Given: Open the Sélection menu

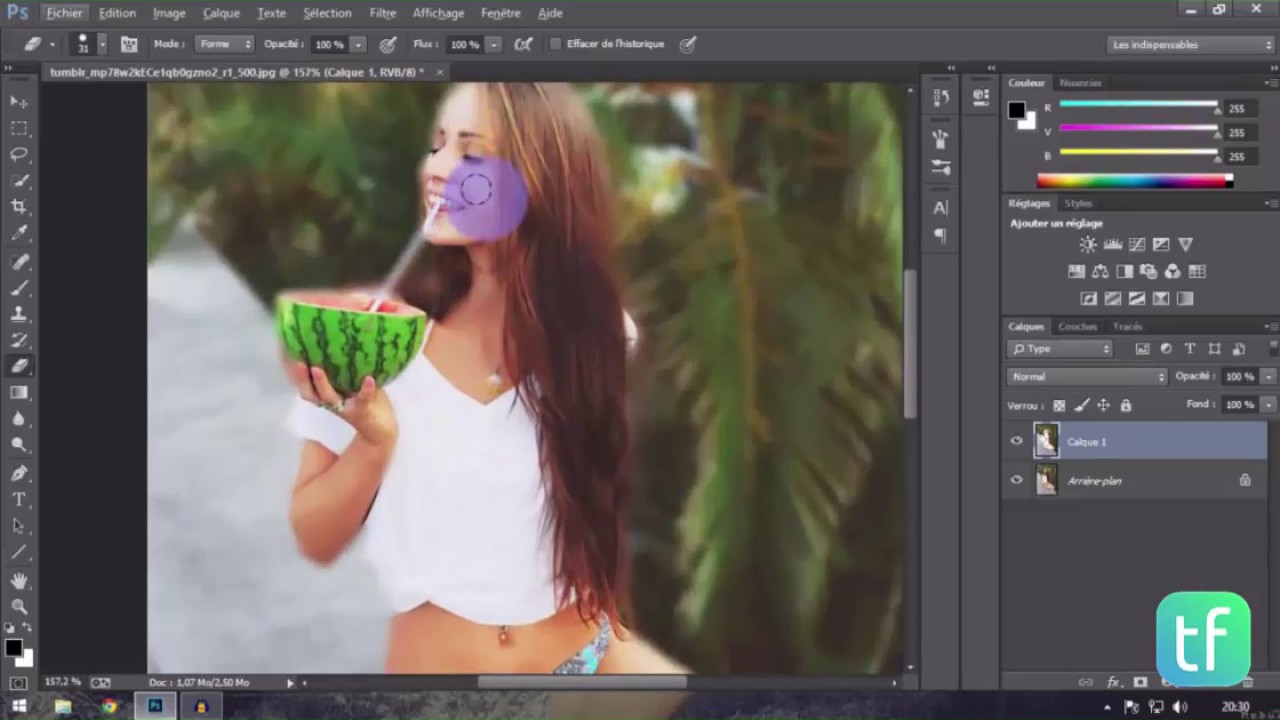Looking at the screenshot, I should pos(327,13).
